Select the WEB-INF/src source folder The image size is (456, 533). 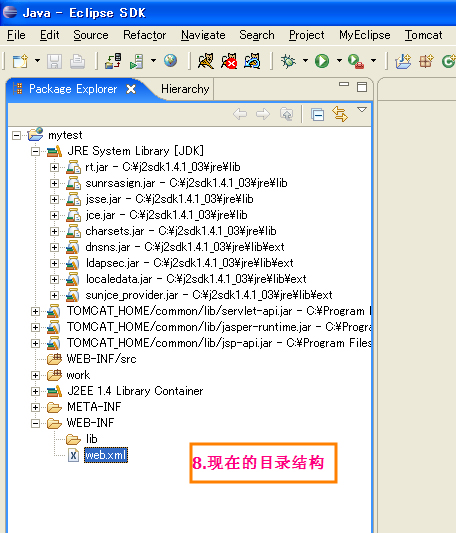(x=101, y=359)
